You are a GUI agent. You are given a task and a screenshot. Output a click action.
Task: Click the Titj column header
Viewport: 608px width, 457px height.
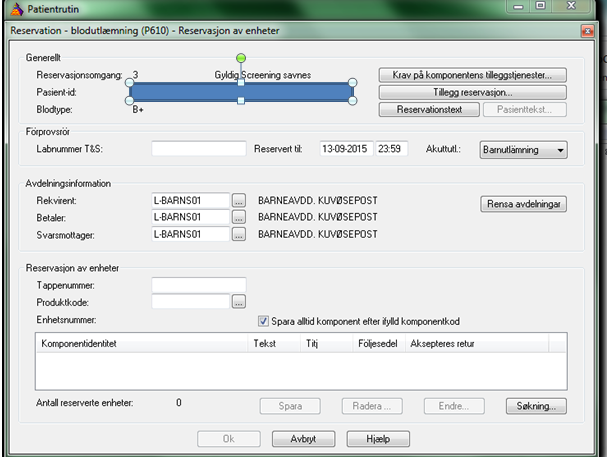click(326, 343)
